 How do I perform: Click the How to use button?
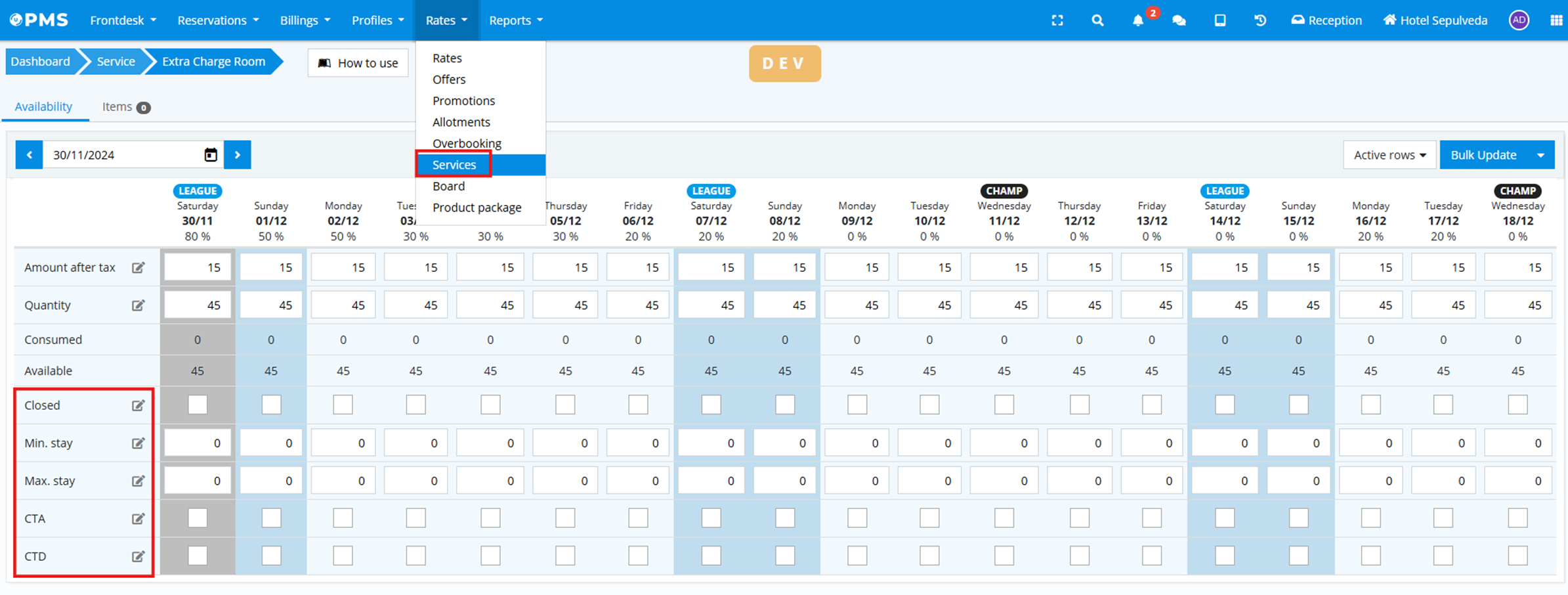[358, 63]
